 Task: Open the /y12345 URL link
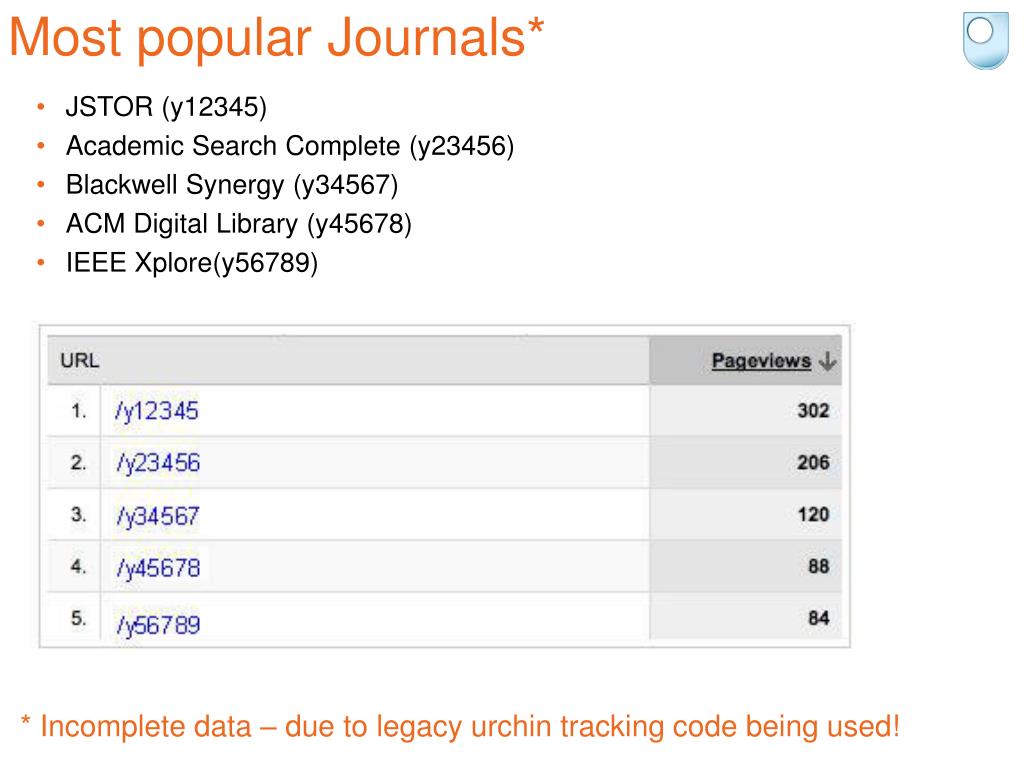click(156, 411)
